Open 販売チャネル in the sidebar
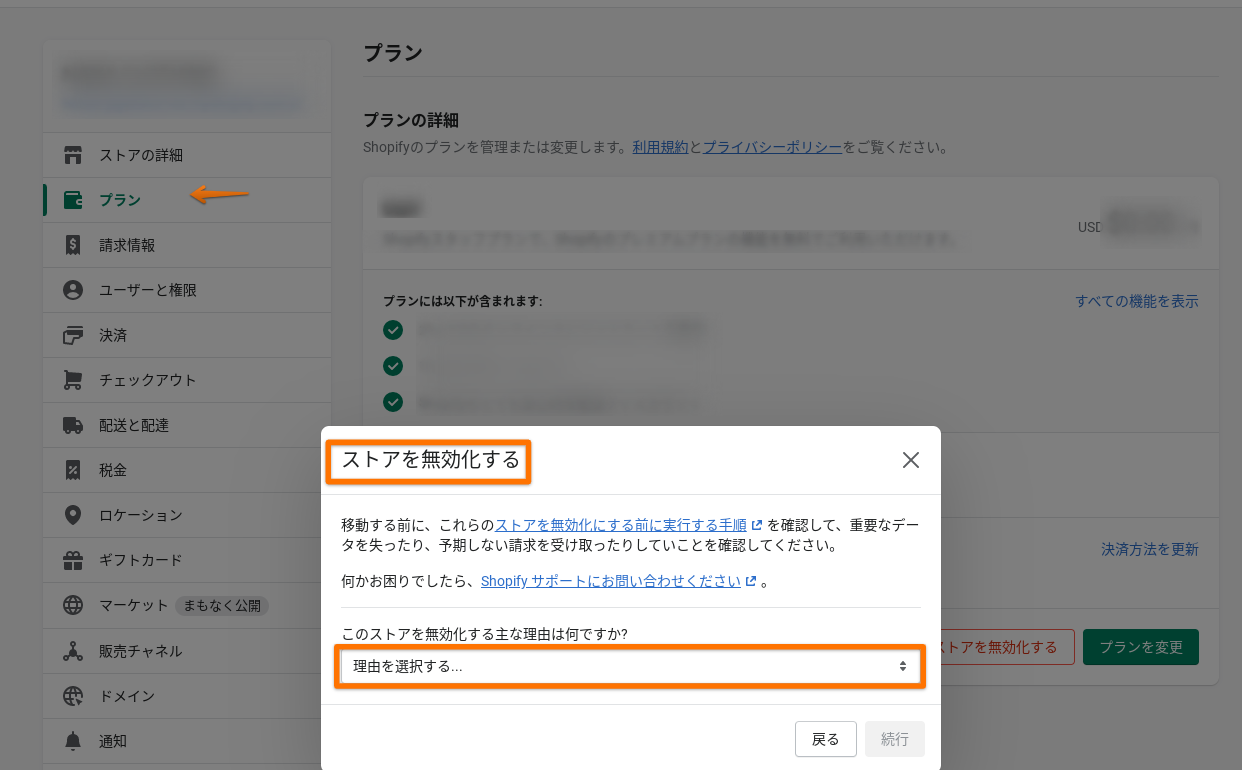 [x=187, y=651]
